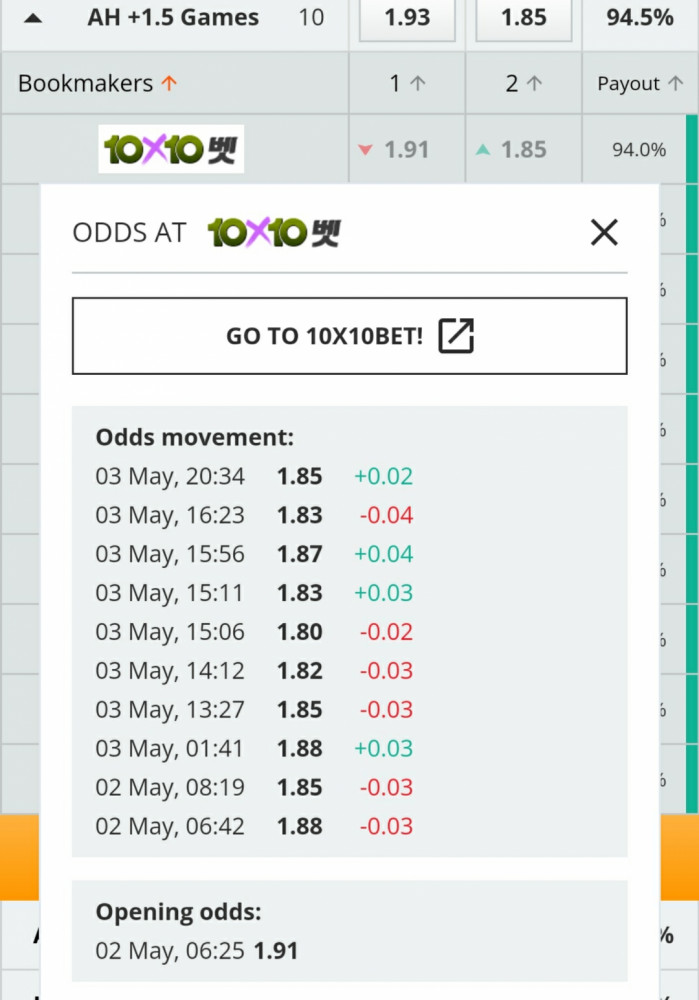The image size is (699, 1000).
Task: Sort by the Payout column arrow
Action: [x=675, y=83]
